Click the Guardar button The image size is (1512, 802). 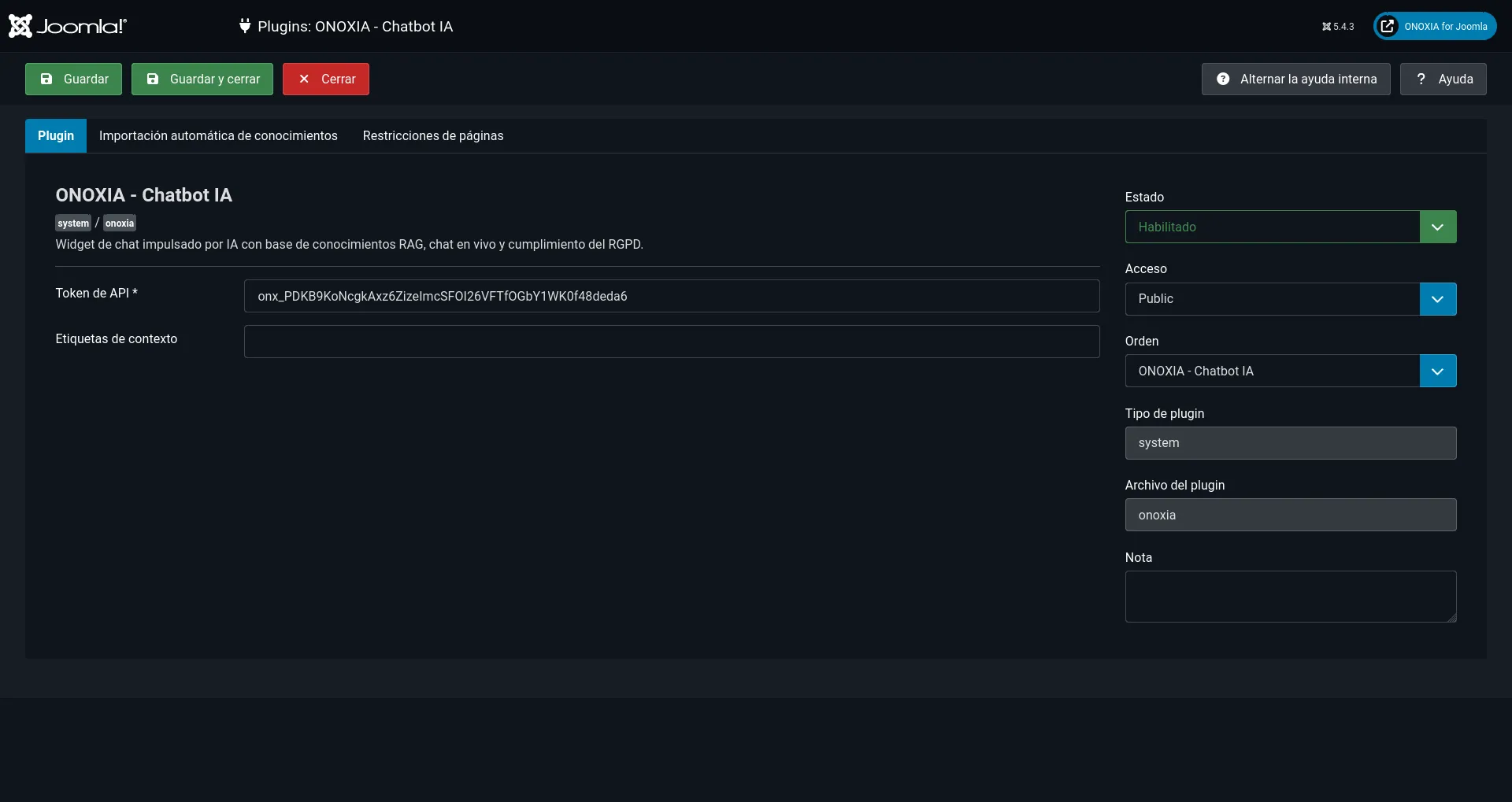(x=73, y=79)
